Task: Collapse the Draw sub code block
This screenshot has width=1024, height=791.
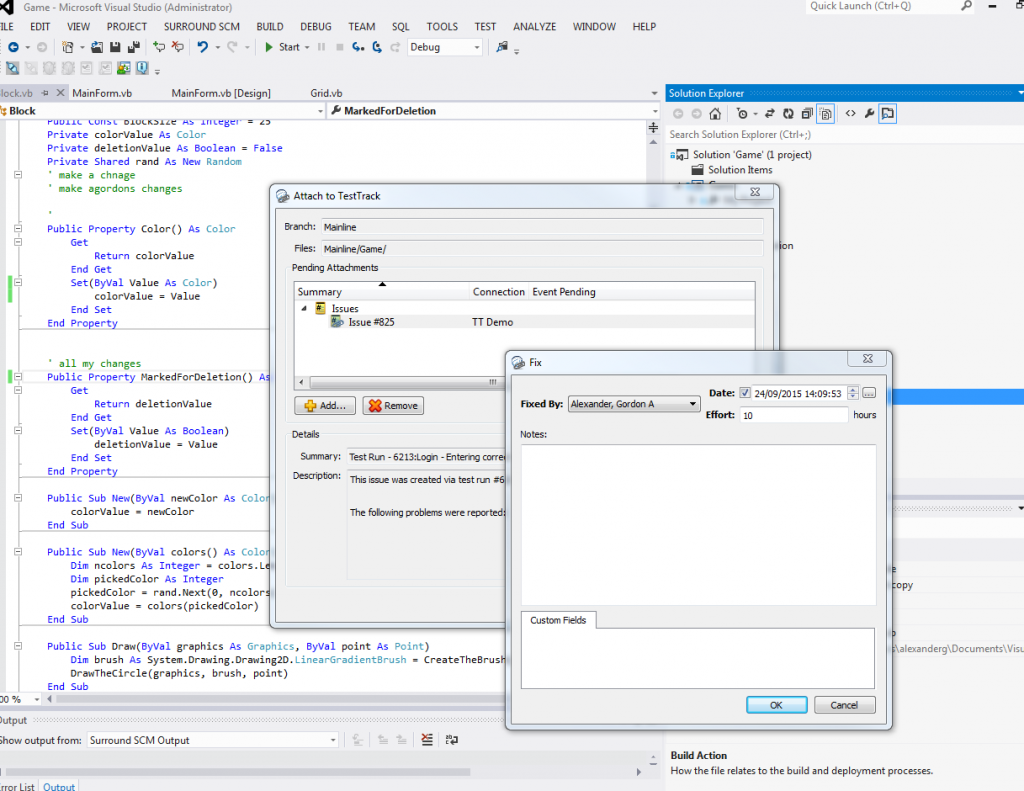Action: [x=18, y=646]
